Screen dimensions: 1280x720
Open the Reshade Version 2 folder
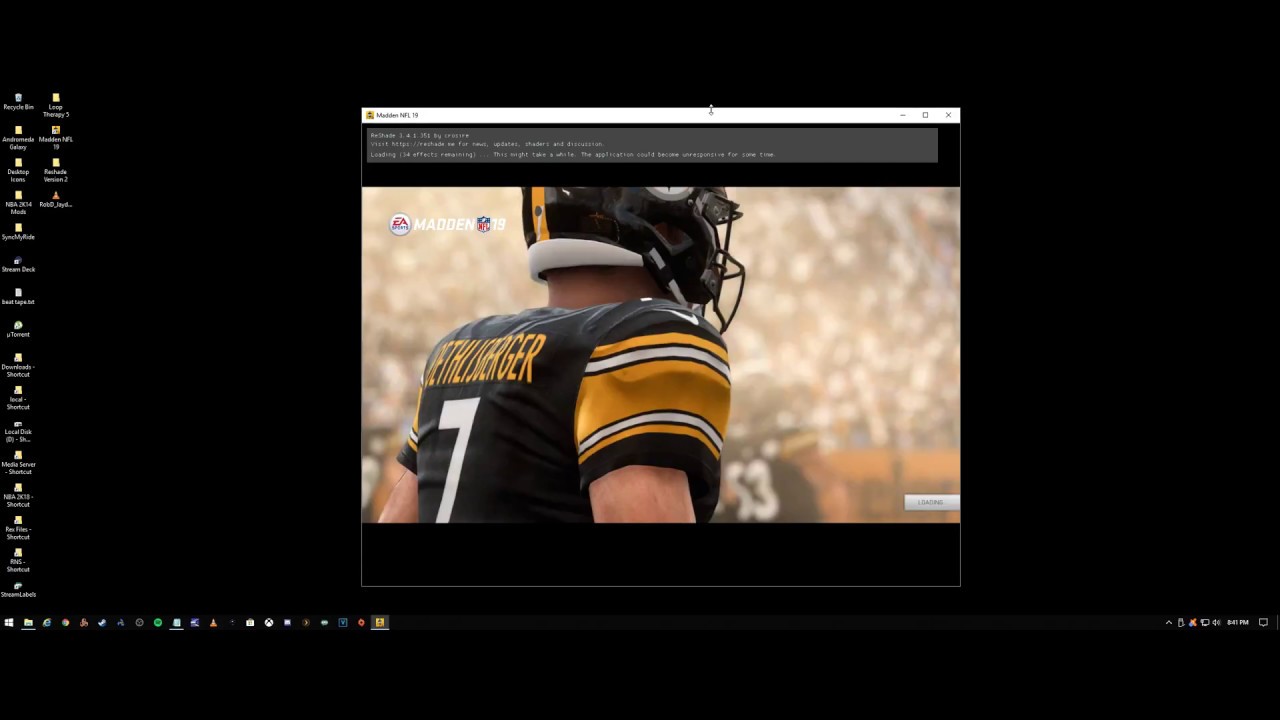coord(55,170)
